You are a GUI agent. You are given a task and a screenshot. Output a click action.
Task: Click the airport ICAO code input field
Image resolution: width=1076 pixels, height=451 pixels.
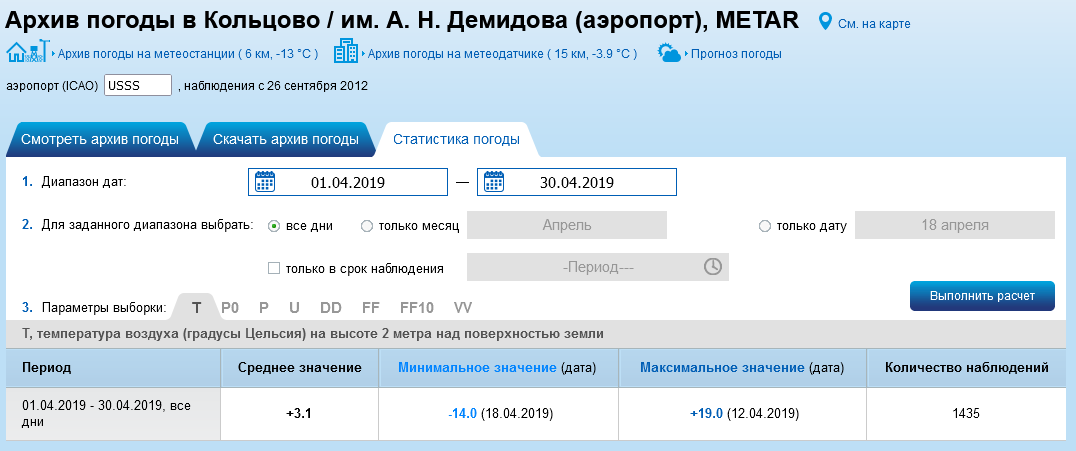[x=138, y=85]
